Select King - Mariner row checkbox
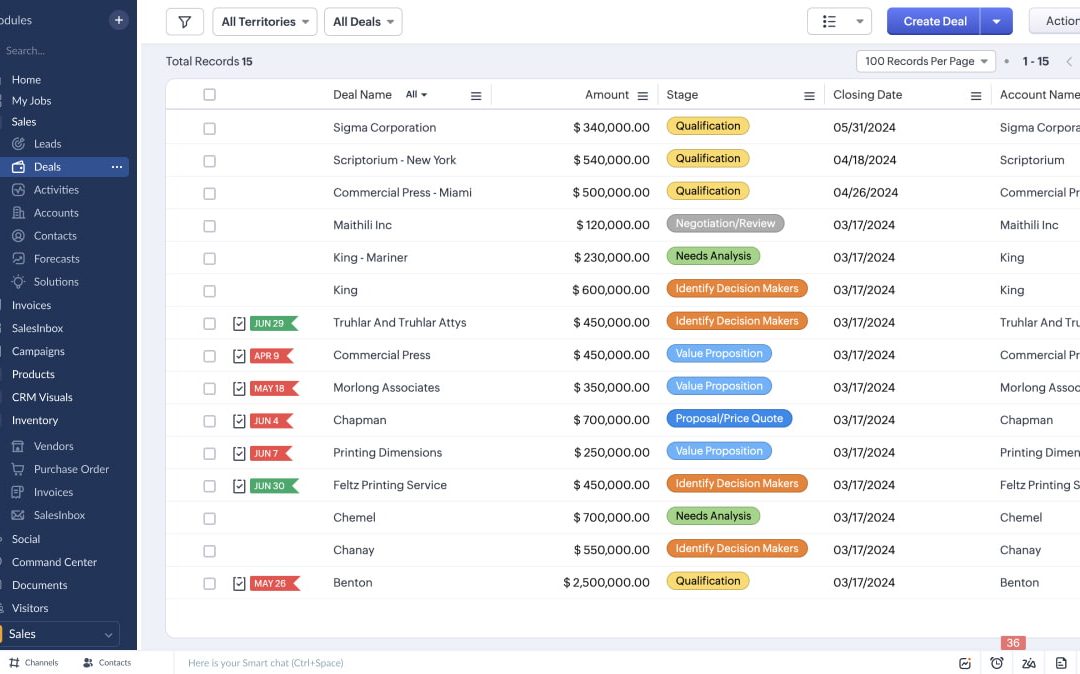This screenshot has height=674, width=1080. [x=209, y=258]
